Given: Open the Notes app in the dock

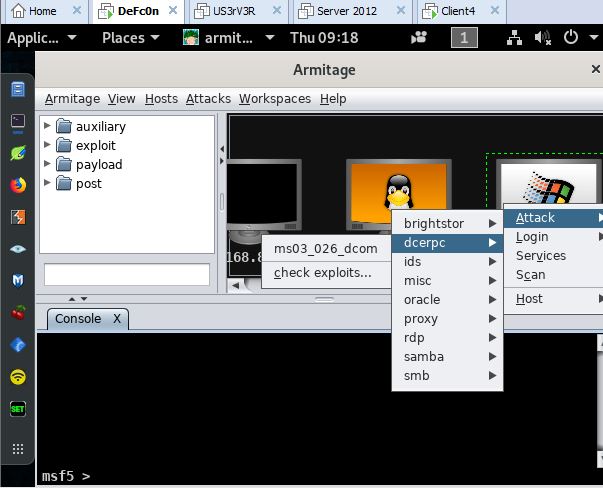Looking at the screenshot, I should click(18, 89).
